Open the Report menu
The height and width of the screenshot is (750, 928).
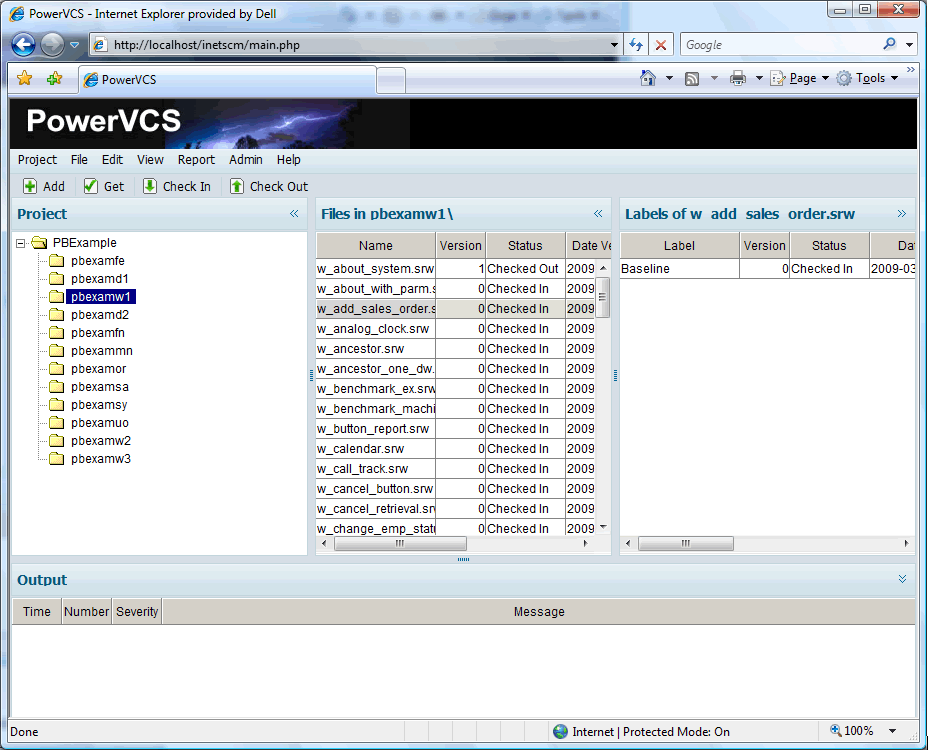point(196,160)
